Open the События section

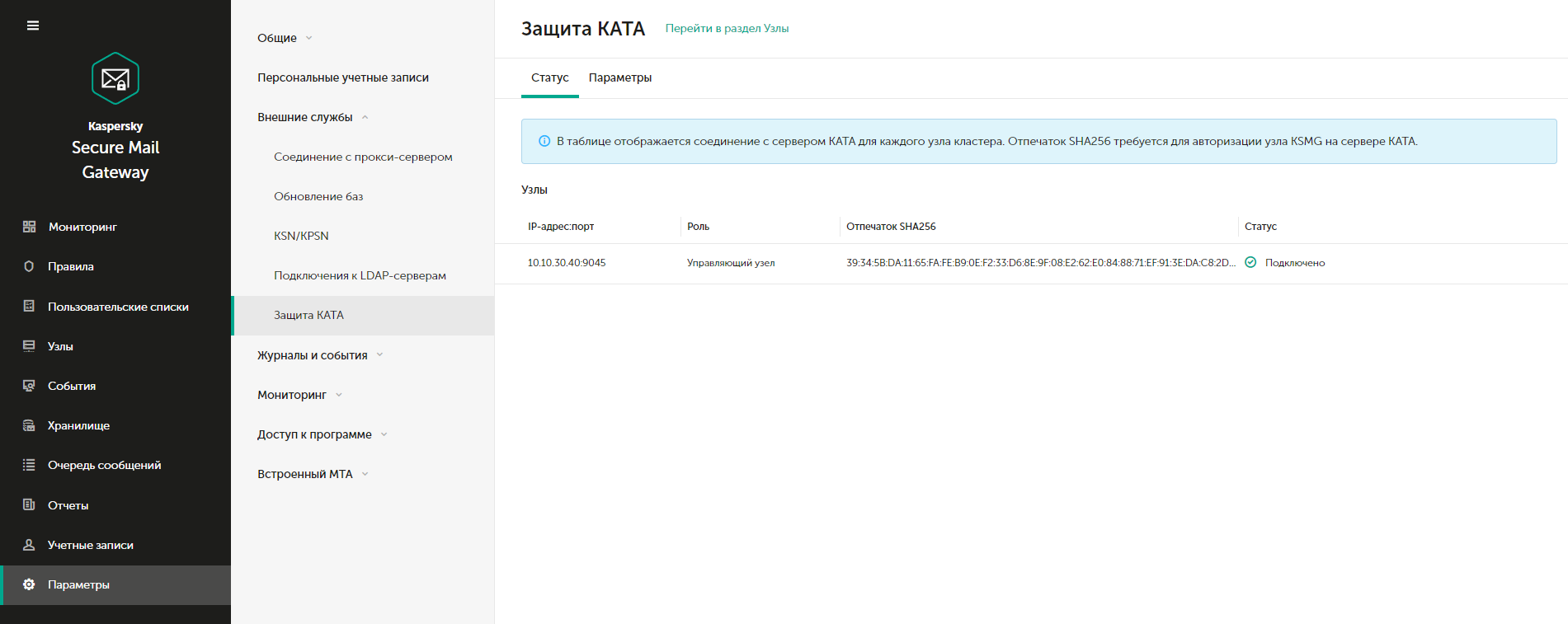point(72,386)
